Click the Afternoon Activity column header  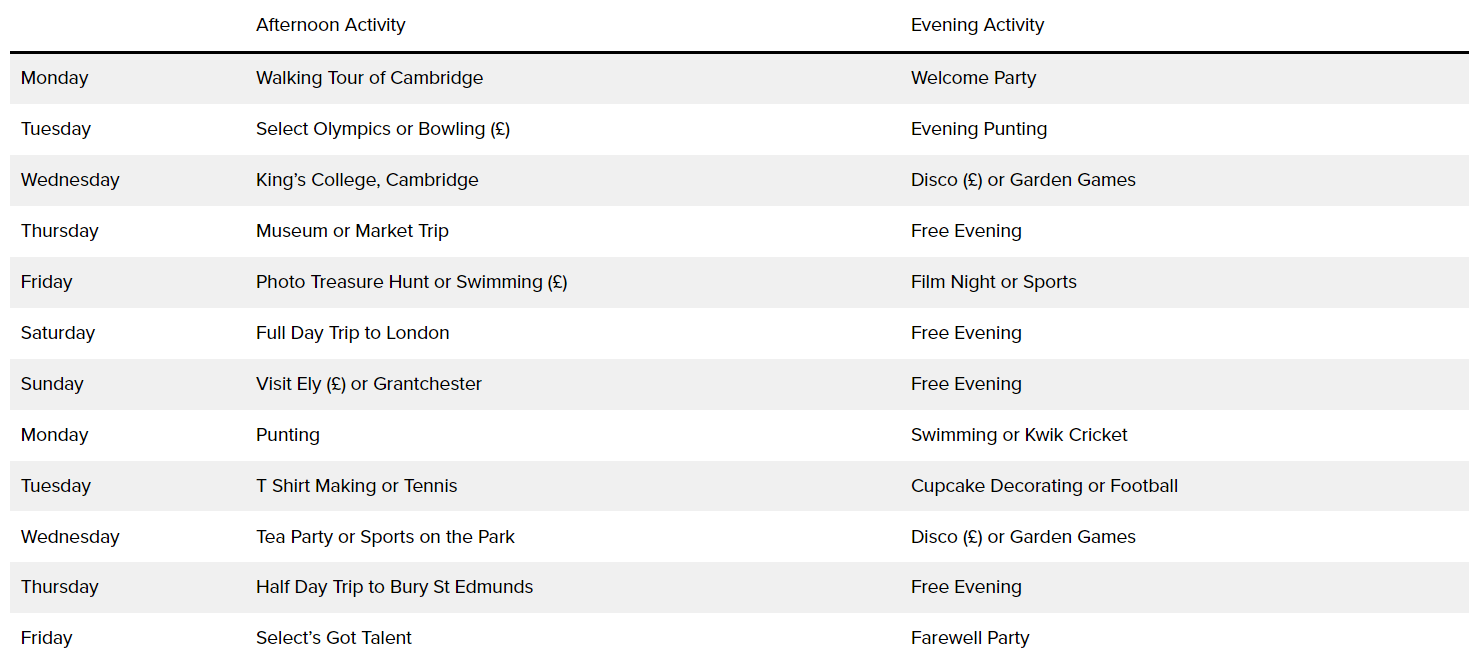point(330,25)
